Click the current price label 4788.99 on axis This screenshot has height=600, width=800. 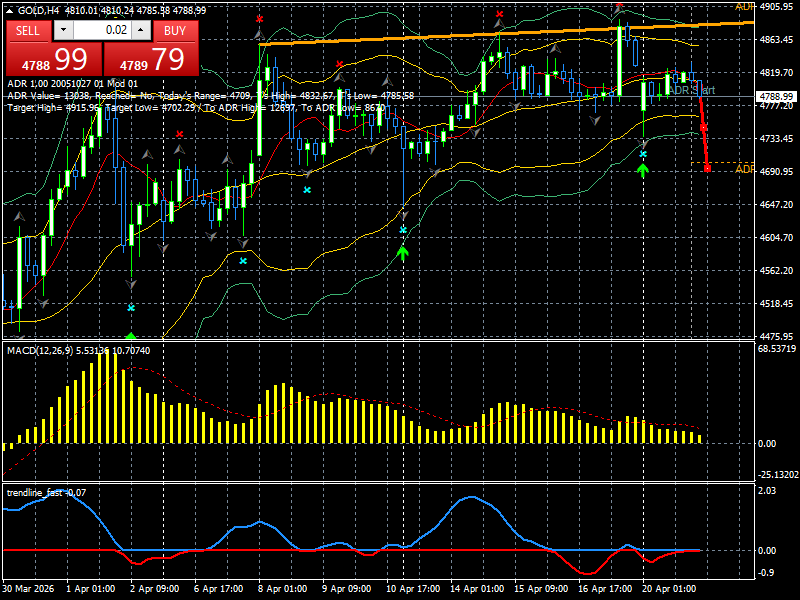coord(776,96)
